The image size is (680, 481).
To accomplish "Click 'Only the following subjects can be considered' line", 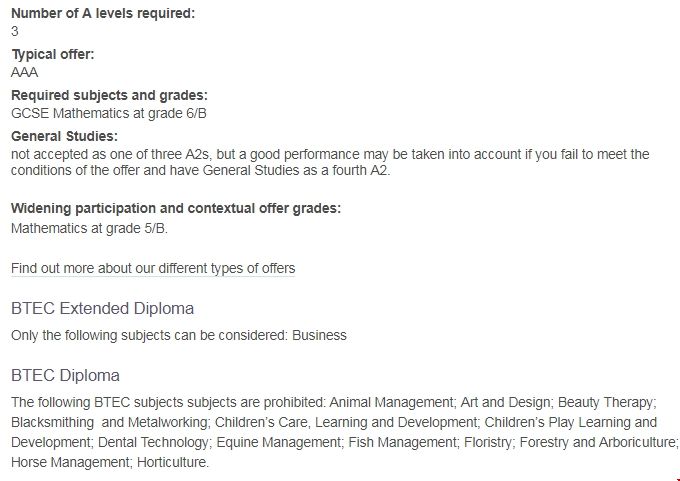I will pyautogui.click(x=150, y=335).
